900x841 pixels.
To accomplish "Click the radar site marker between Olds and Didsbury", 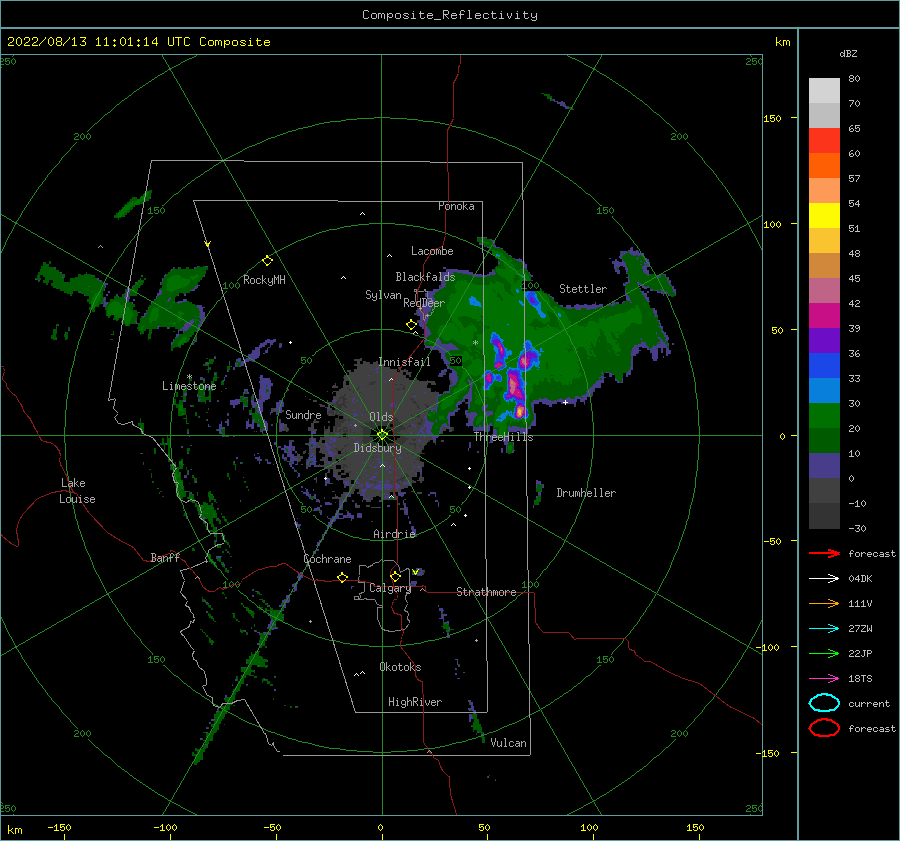I will 382,435.
